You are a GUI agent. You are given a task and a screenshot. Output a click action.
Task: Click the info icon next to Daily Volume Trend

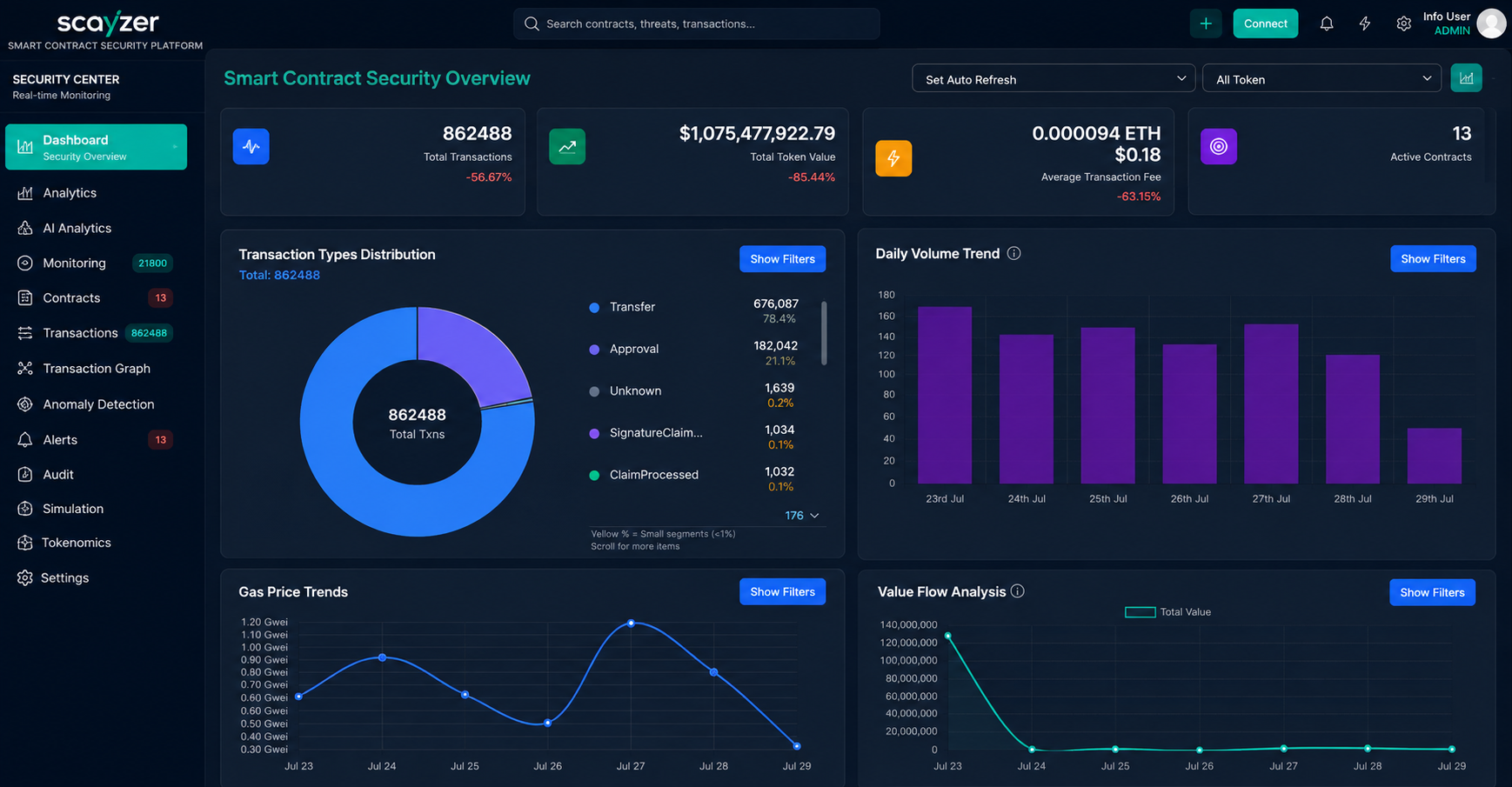tap(1014, 253)
